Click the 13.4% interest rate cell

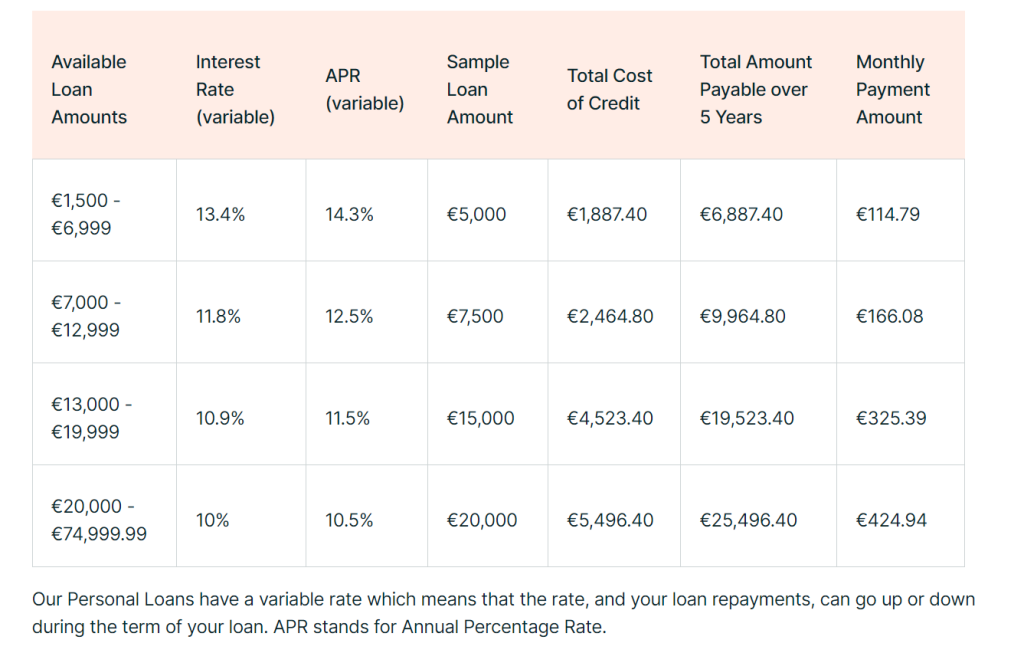pos(220,214)
